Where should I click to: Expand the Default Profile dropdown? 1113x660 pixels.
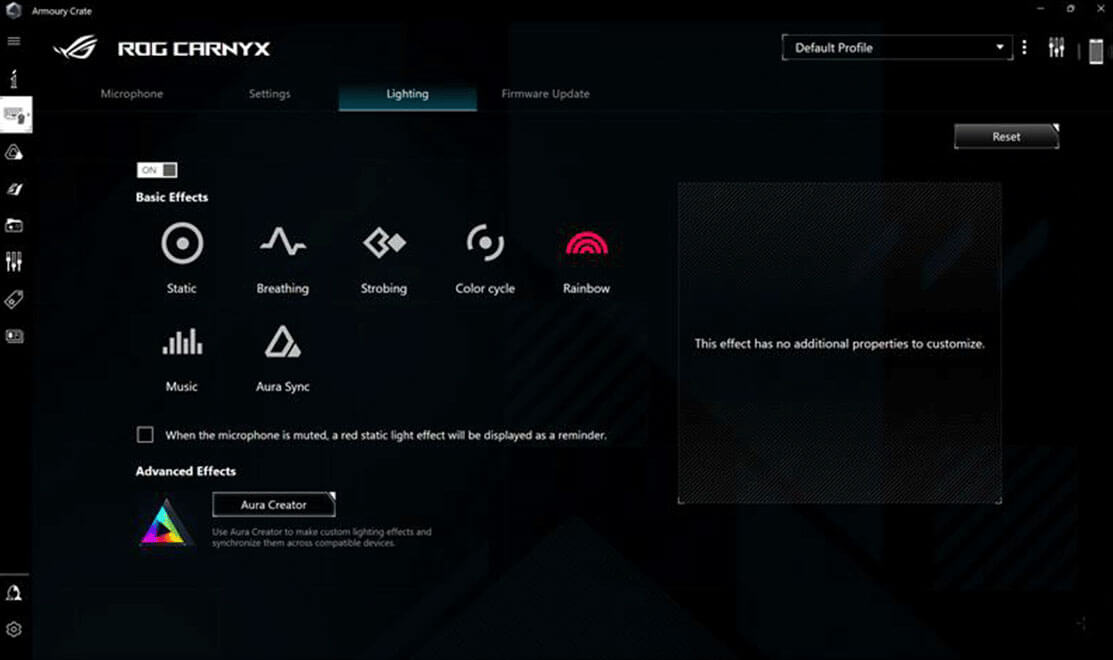[x=897, y=48]
